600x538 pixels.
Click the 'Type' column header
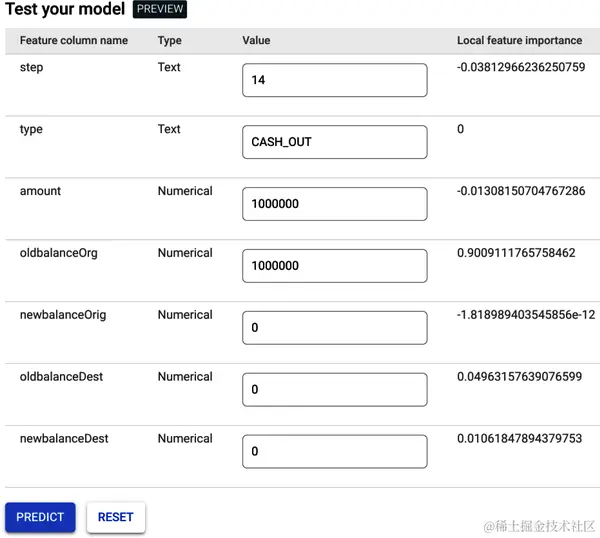click(x=170, y=41)
